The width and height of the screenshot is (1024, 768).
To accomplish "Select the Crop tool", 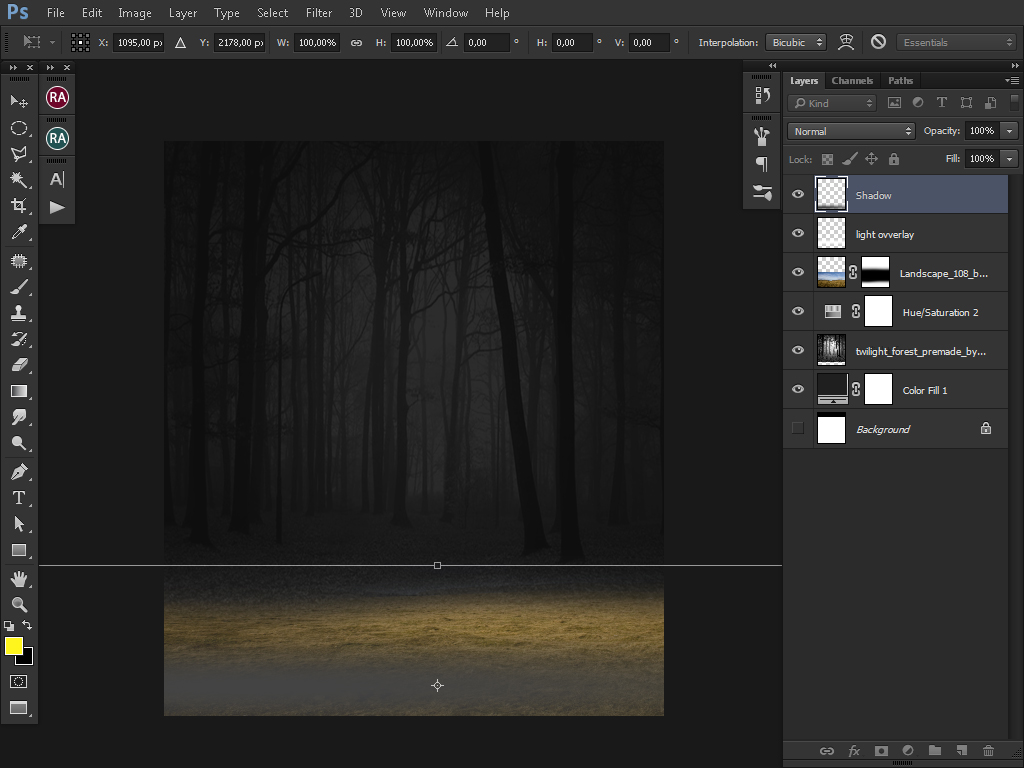I will (x=18, y=206).
